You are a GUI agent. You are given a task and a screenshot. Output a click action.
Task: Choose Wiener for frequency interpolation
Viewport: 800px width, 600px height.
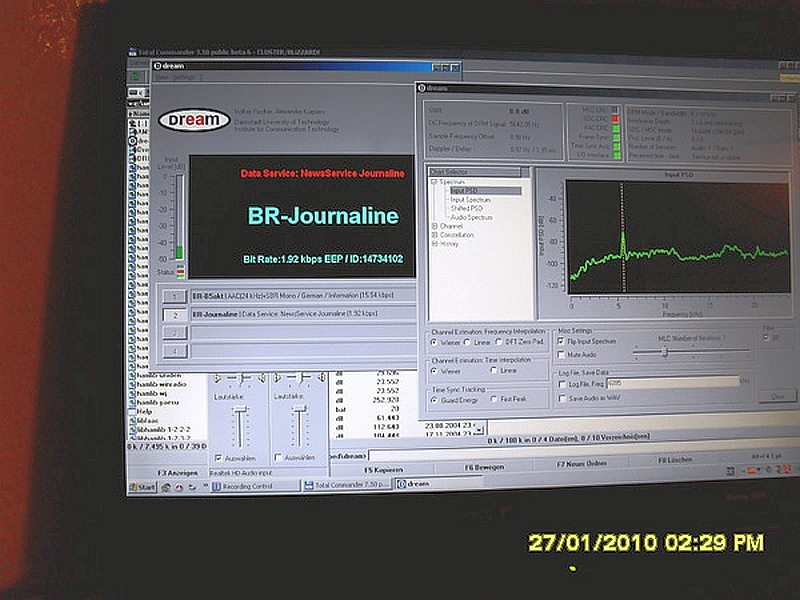point(434,342)
